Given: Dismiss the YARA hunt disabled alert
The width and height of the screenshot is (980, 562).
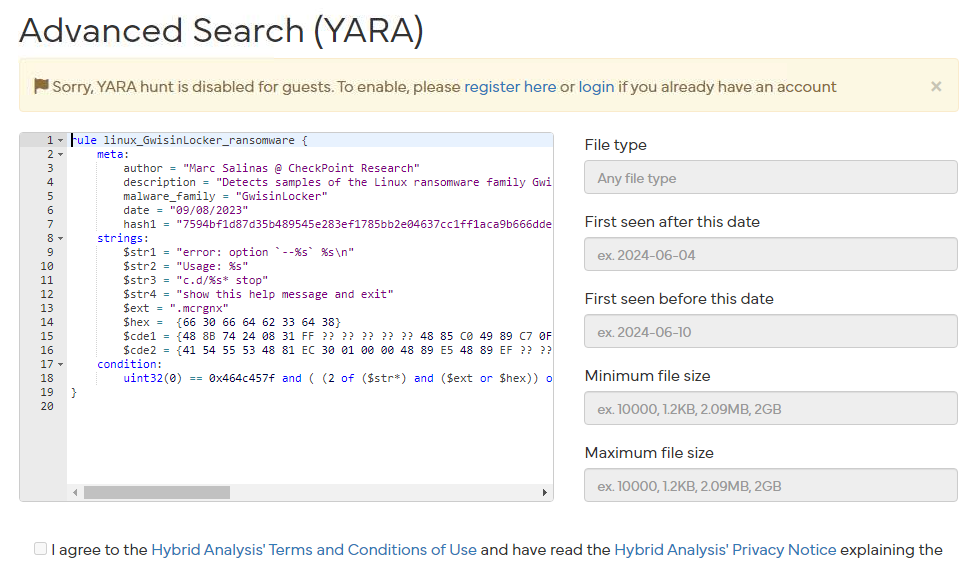Looking at the screenshot, I should coord(936,87).
